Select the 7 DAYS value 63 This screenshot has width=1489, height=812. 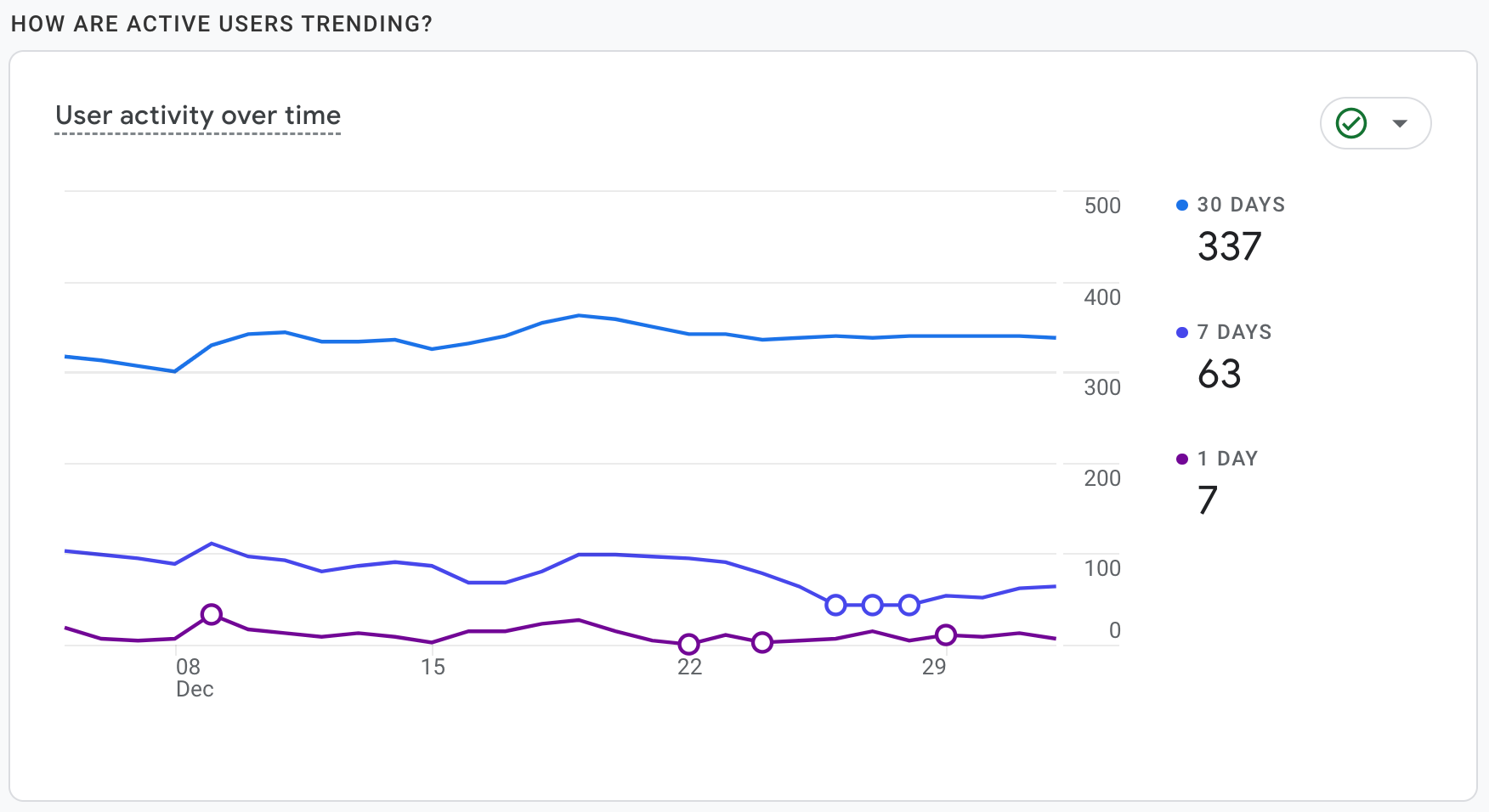tap(1219, 374)
